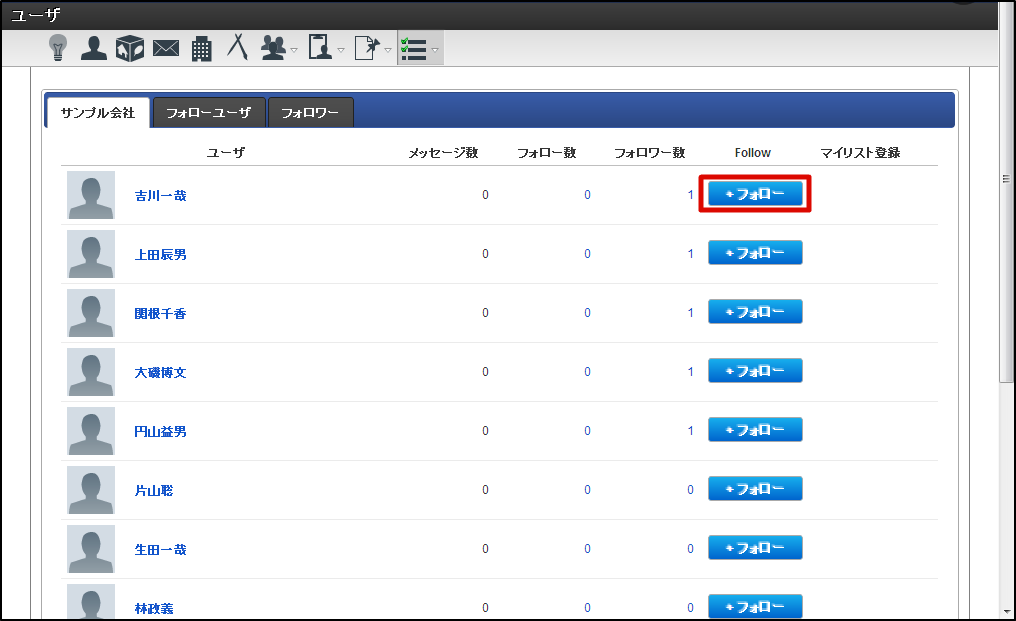Open the mail envelope icon
This screenshot has height=621, width=1016.
click(x=166, y=48)
